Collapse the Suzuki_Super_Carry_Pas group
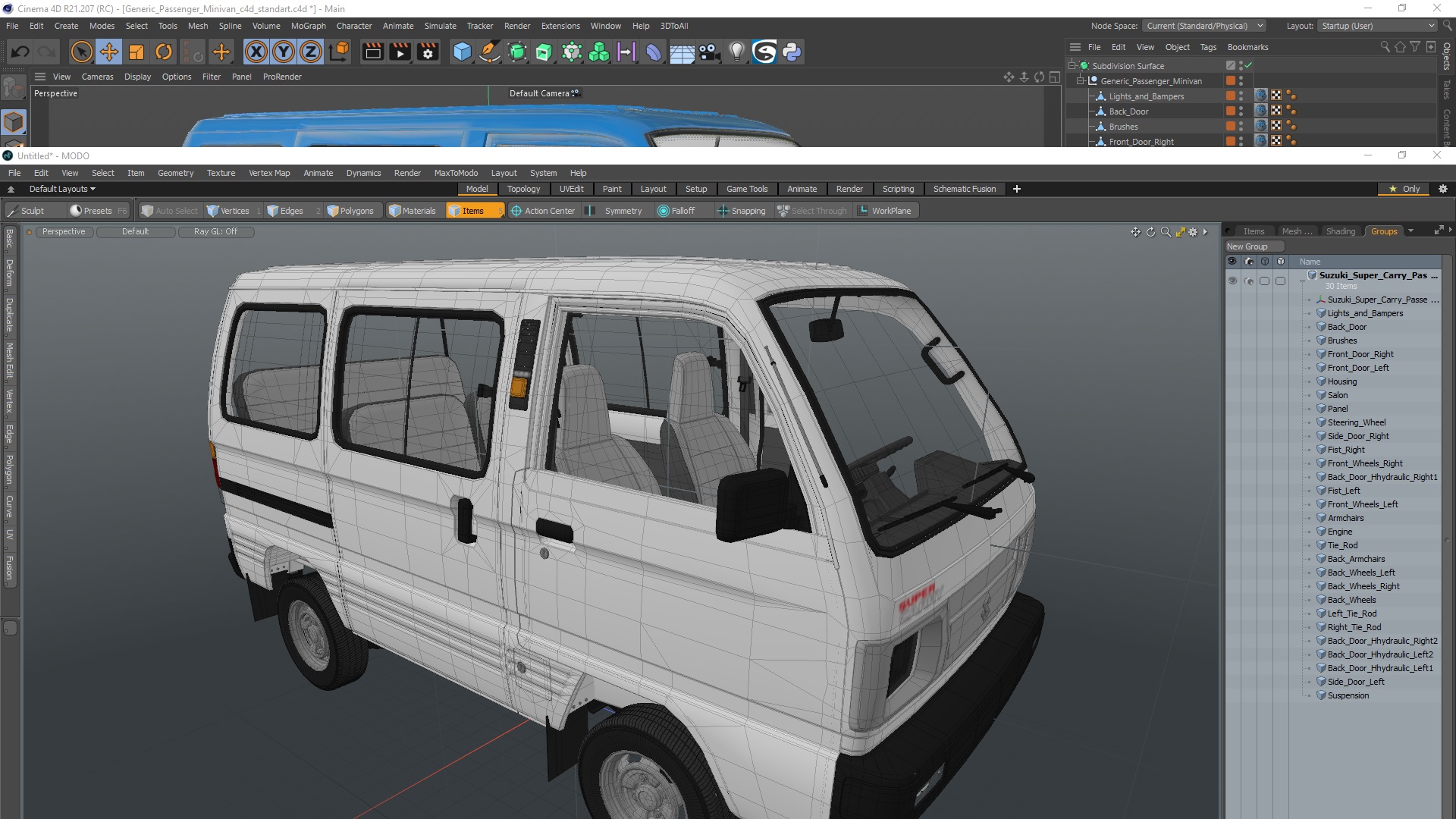Viewport: 1456px width, 819px height. [1302, 280]
